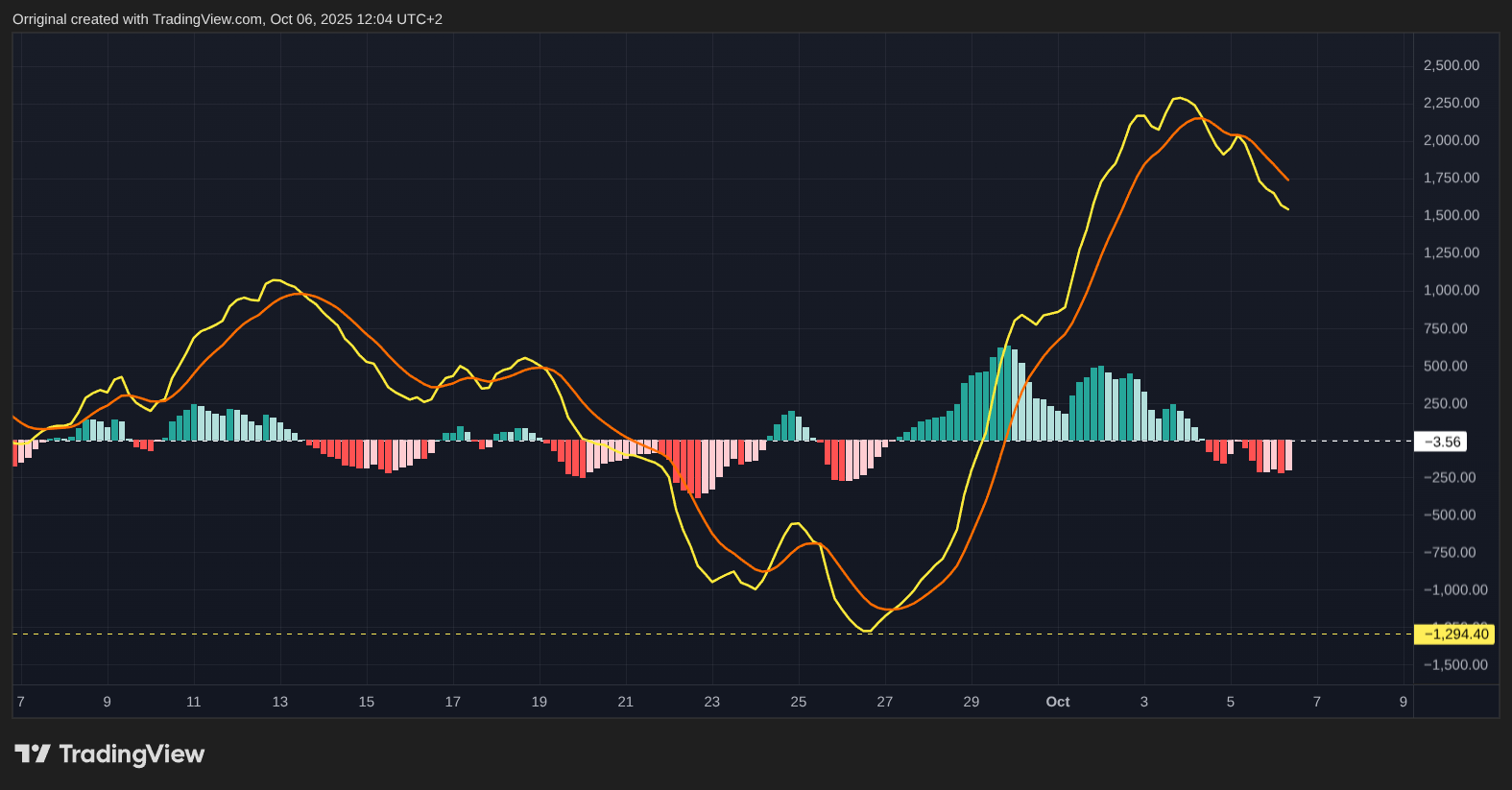Click the 1,500.00 axis value
Image resolution: width=1512 pixels, height=790 pixels.
point(1452,215)
